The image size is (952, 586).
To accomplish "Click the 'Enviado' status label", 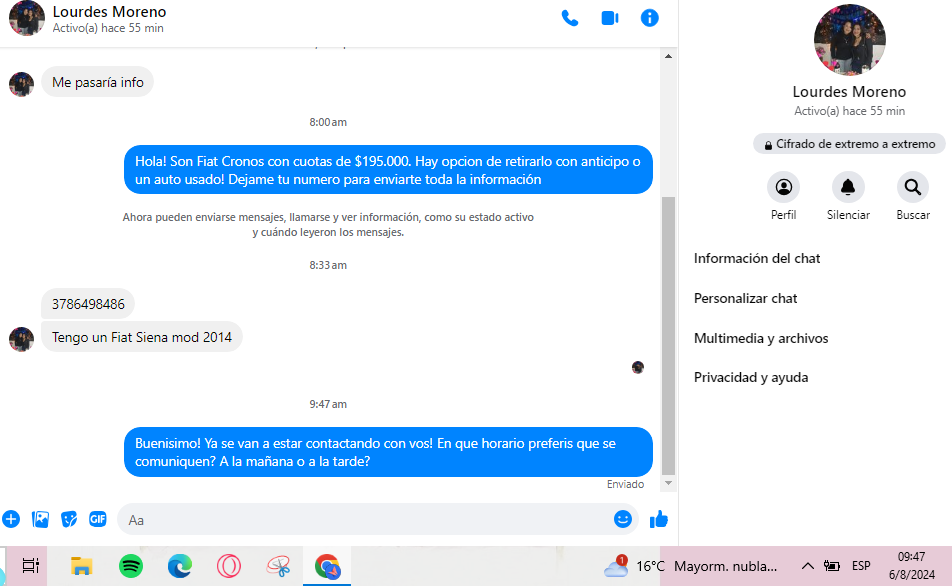I will pos(625,484).
